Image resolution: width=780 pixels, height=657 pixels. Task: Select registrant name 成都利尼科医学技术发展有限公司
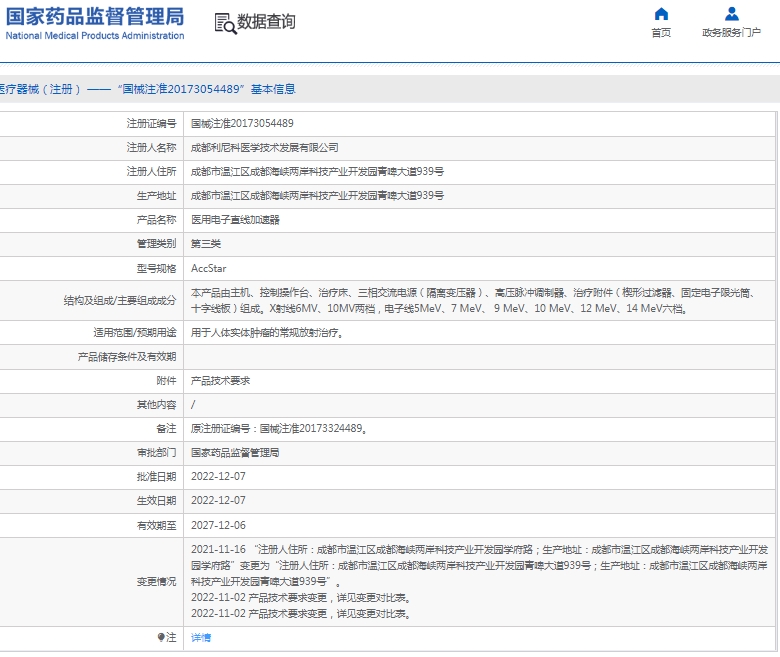(265, 148)
